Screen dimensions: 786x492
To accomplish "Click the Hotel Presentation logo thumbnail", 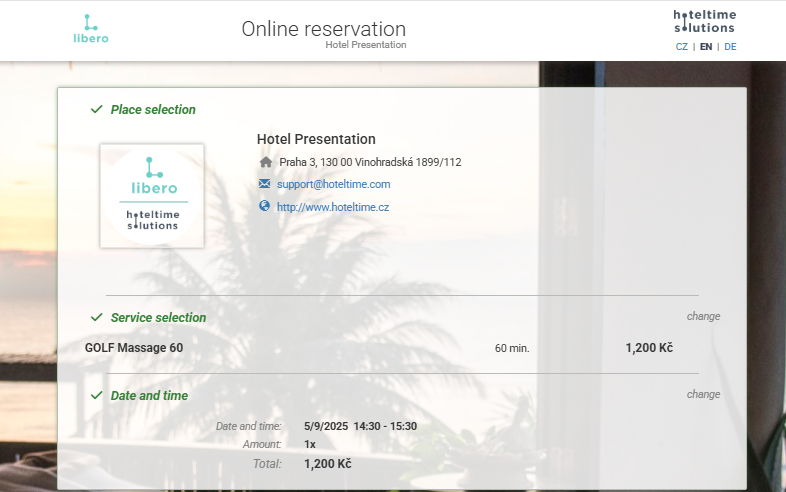I will pyautogui.click(x=152, y=195).
